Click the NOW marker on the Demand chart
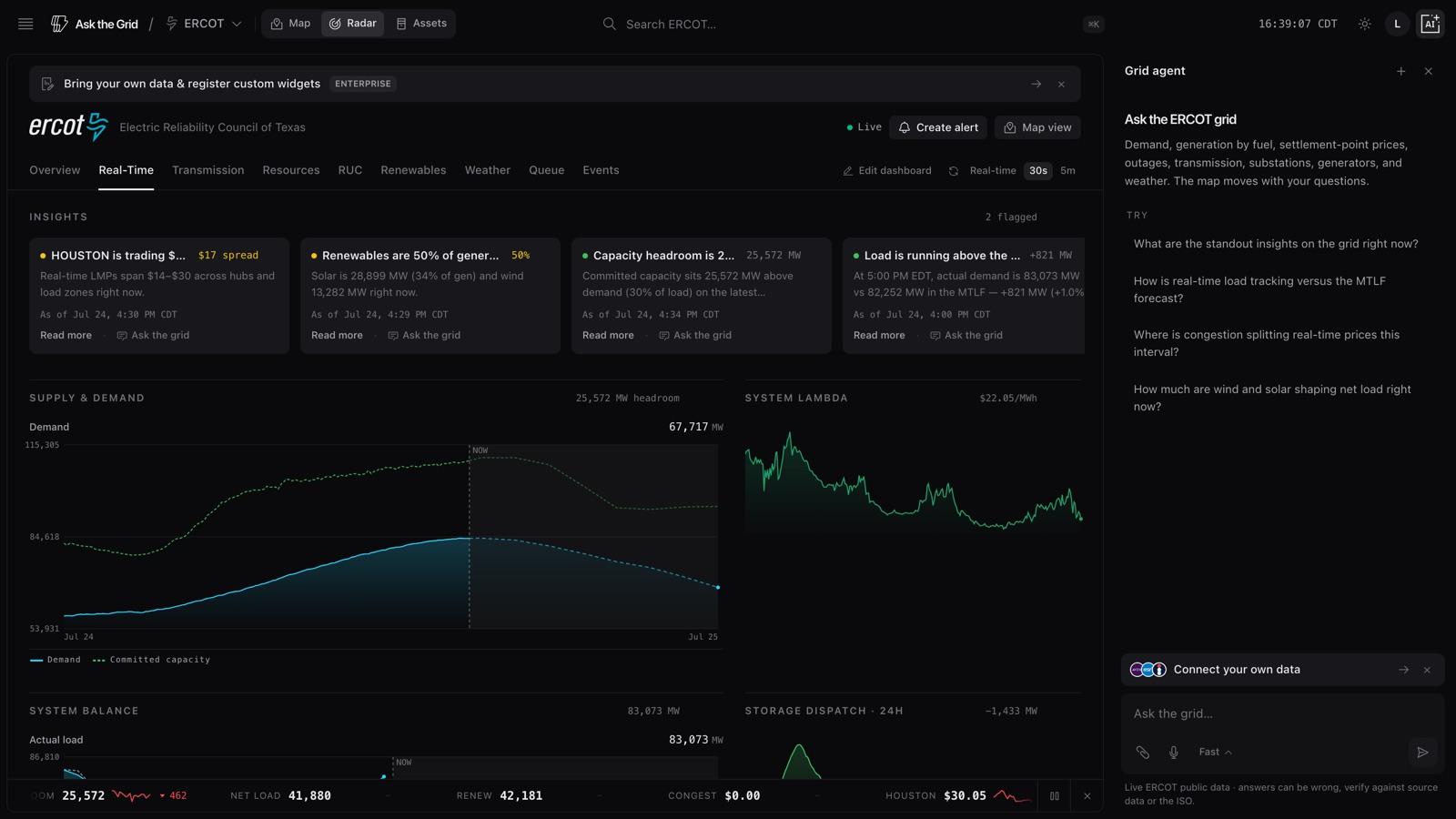Image resolution: width=1456 pixels, height=819 pixels. (x=480, y=450)
